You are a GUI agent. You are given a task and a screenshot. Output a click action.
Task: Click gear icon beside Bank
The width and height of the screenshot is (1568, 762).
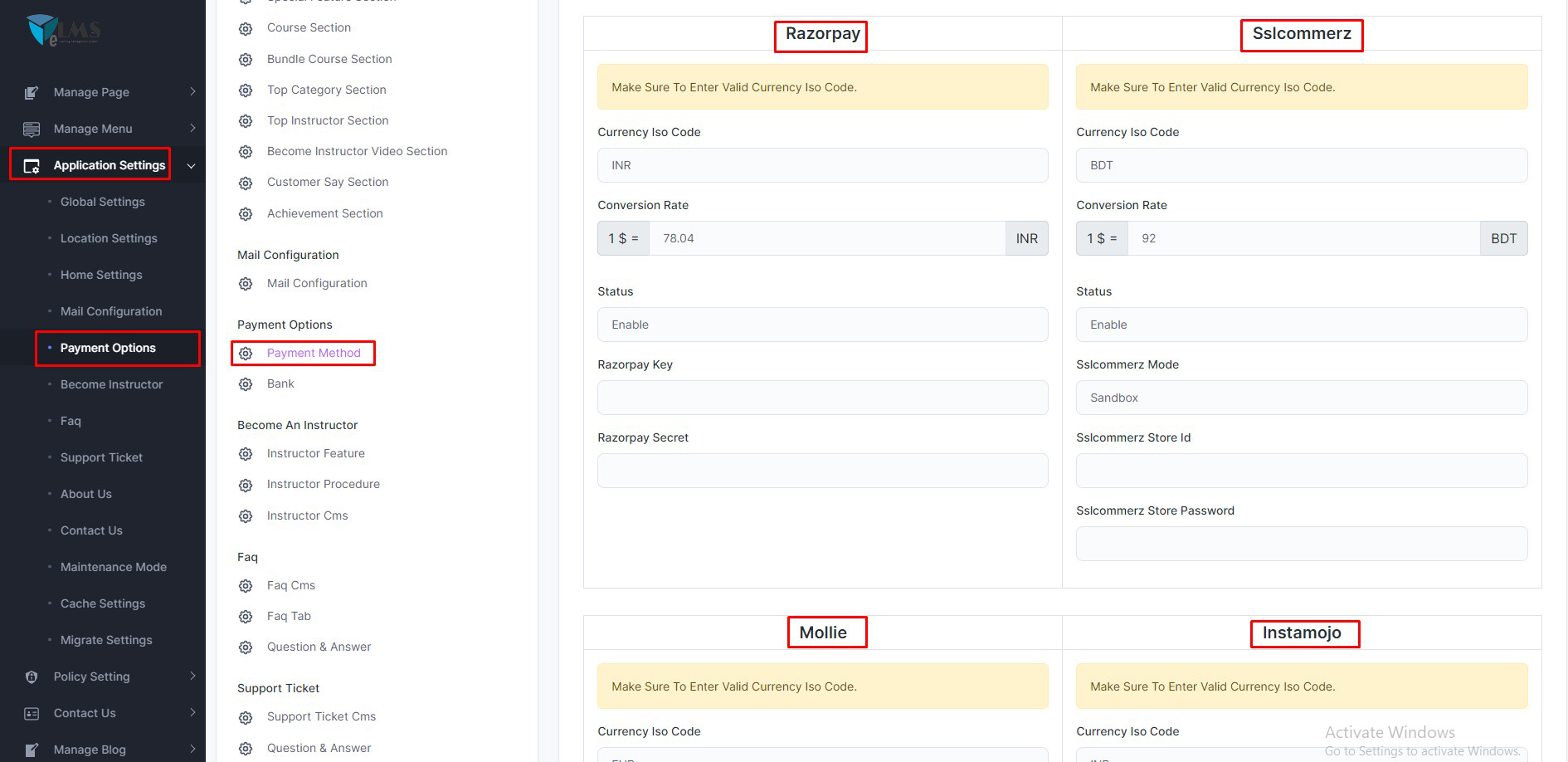tap(246, 384)
